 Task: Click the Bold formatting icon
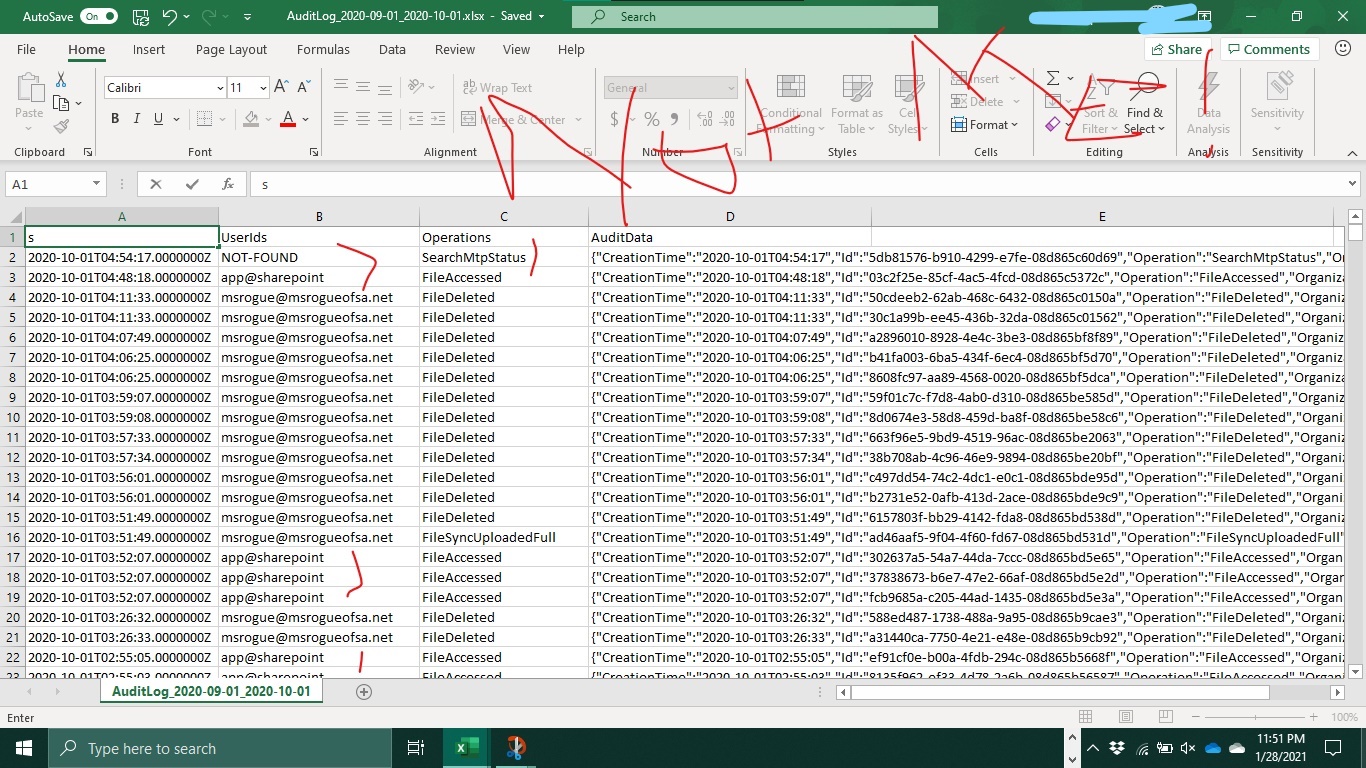coord(115,119)
